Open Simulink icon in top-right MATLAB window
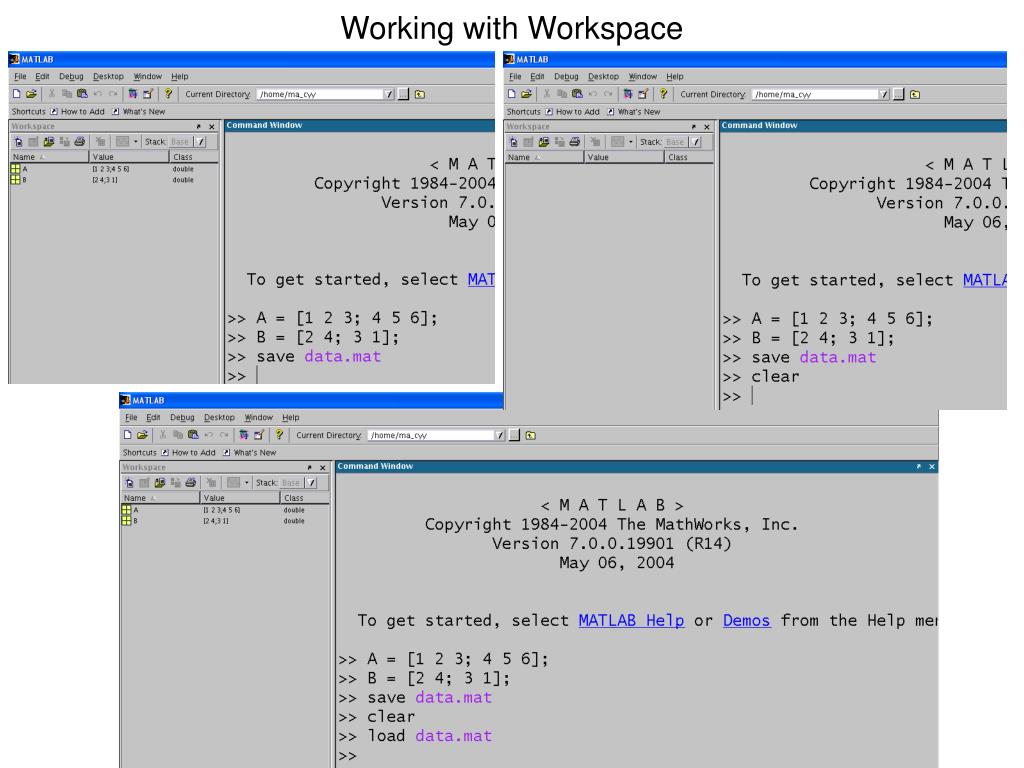Viewport: 1024px width, 768px height. 628,94
